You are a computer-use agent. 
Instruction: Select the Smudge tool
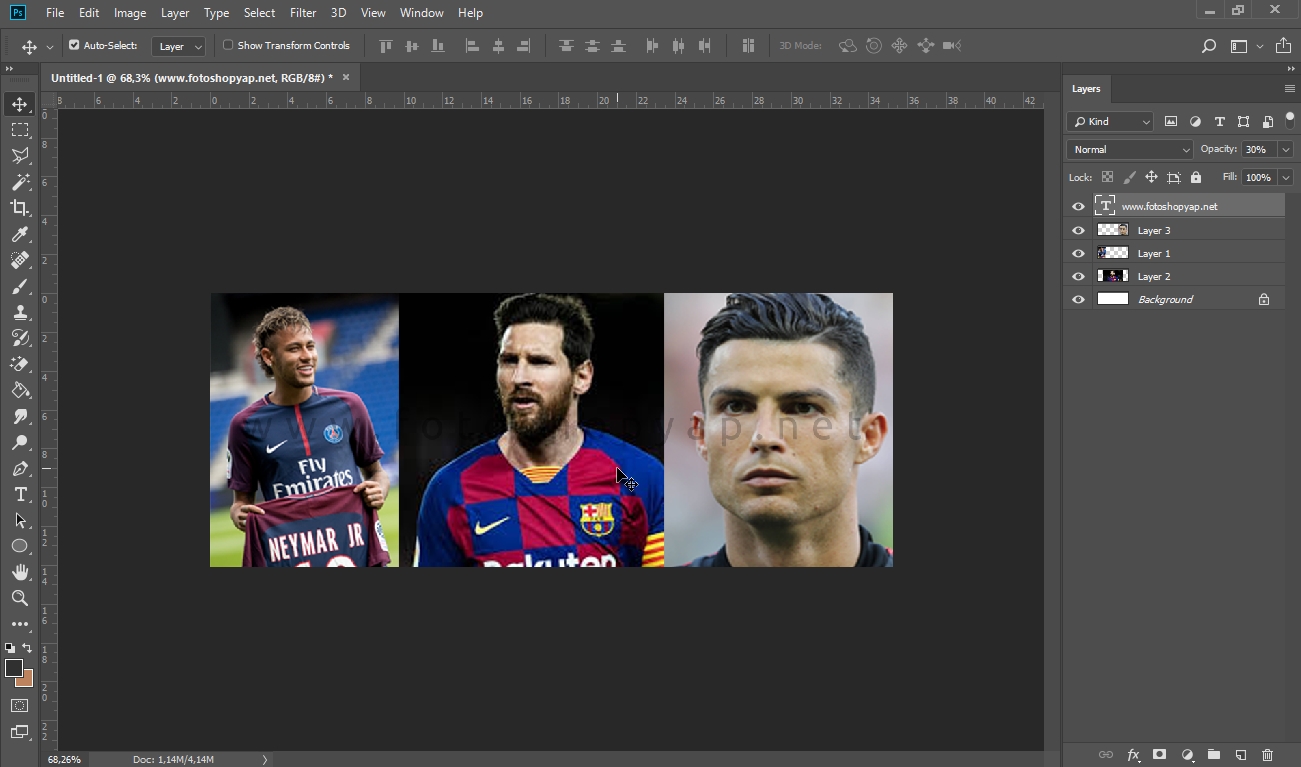(20, 416)
